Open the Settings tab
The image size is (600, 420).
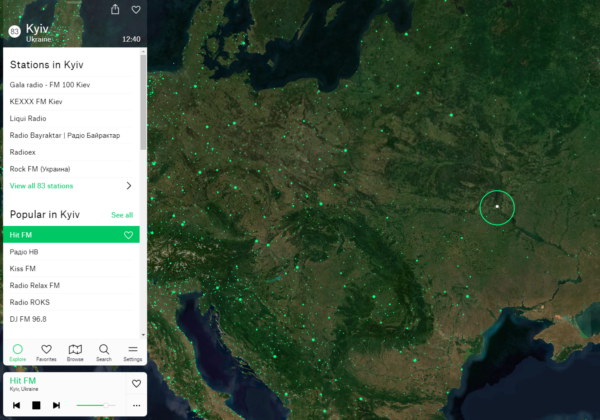click(x=133, y=352)
